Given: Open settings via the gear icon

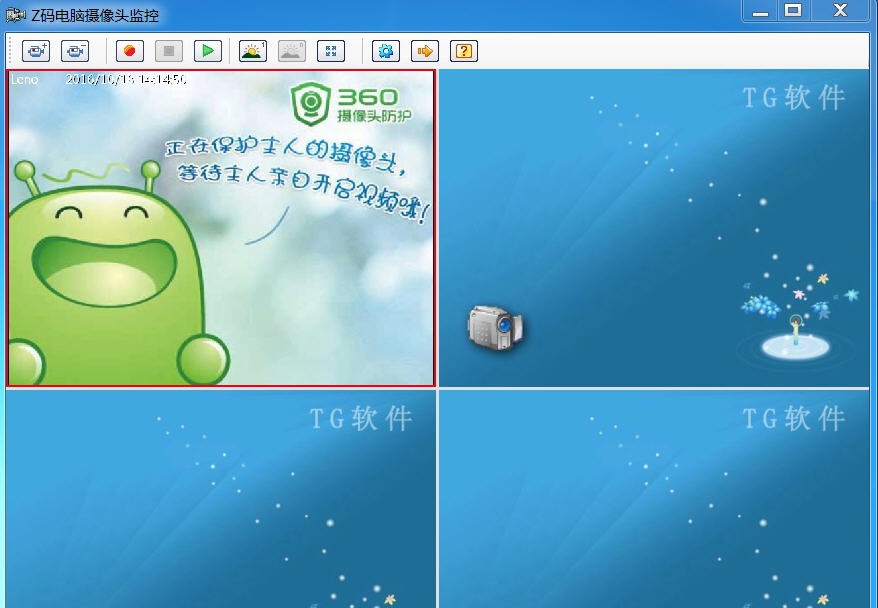Looking at the screenshot, I should coord(385,51).
